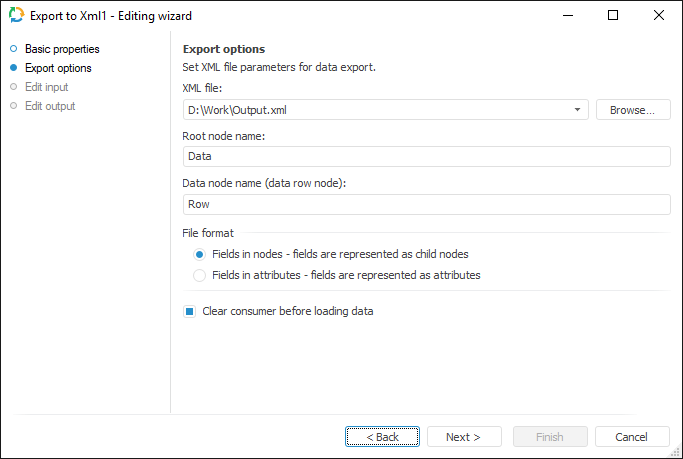The height and width of the screenshot is (459, 683).
Task: Click the Data node name input field
Action: click(x=426, y=204)
